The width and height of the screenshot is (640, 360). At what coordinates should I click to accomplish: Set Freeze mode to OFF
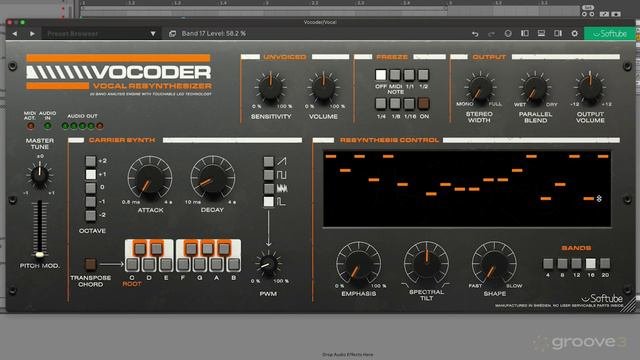(x=380, y=75)
